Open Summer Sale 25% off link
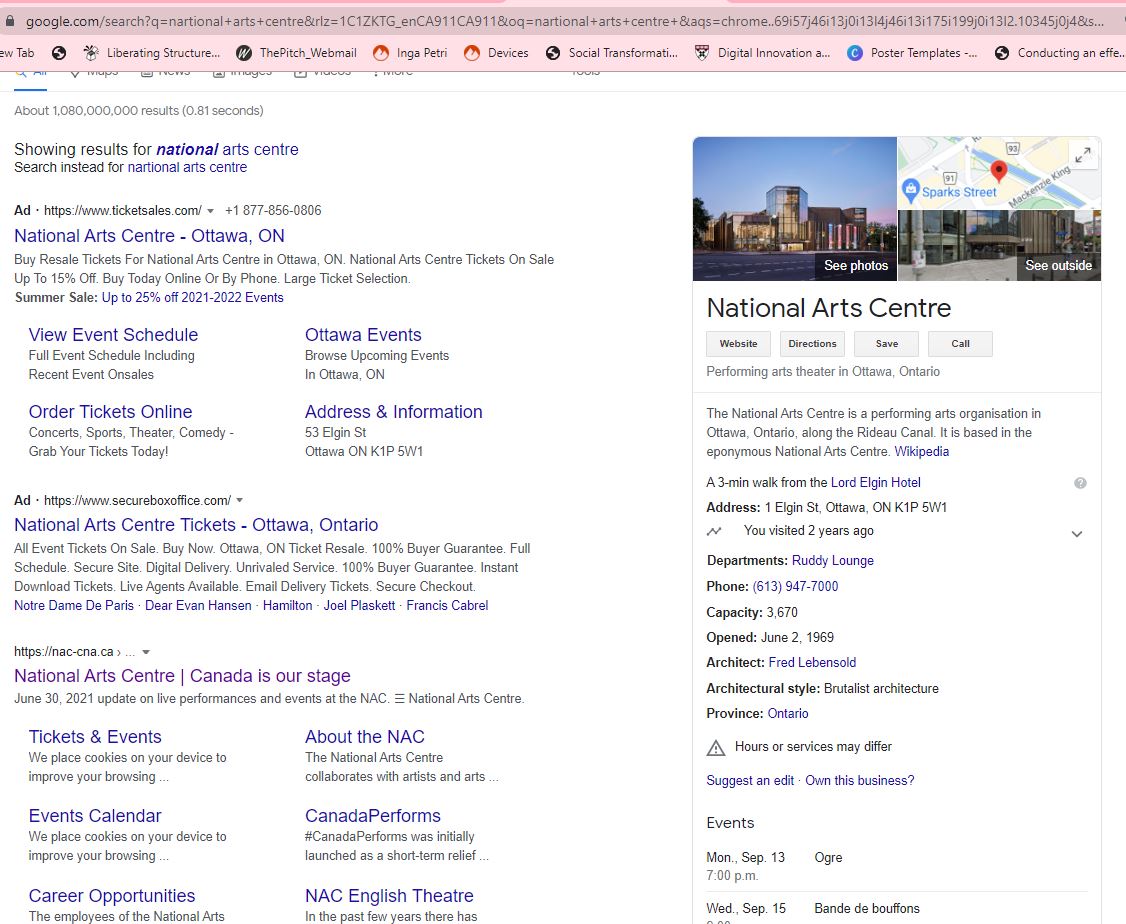The width and height of the screenshot is (1126, 924). pyautogui.click(x=192, y=297)
